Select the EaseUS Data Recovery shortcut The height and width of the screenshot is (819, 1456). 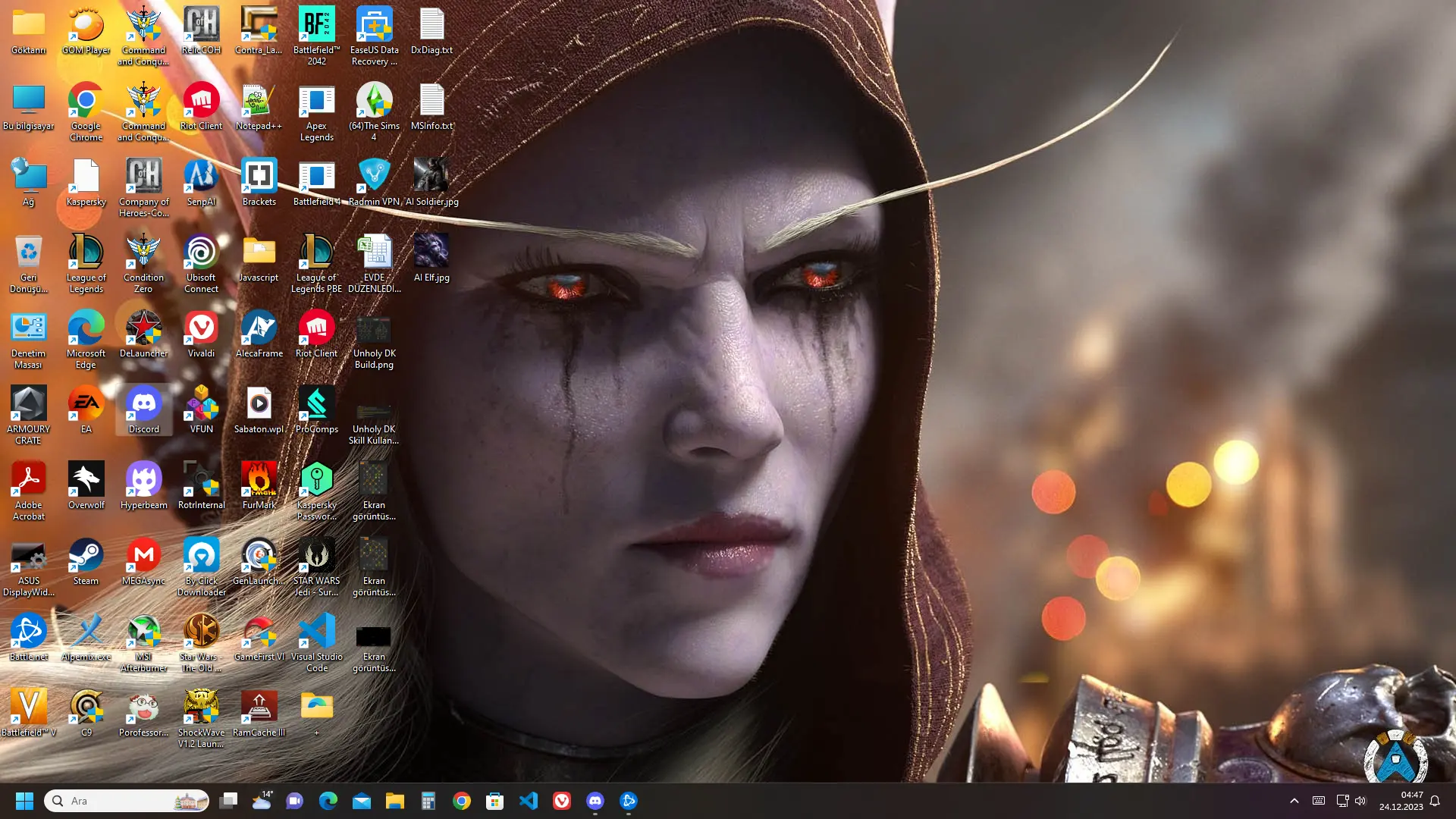[375, 36]
